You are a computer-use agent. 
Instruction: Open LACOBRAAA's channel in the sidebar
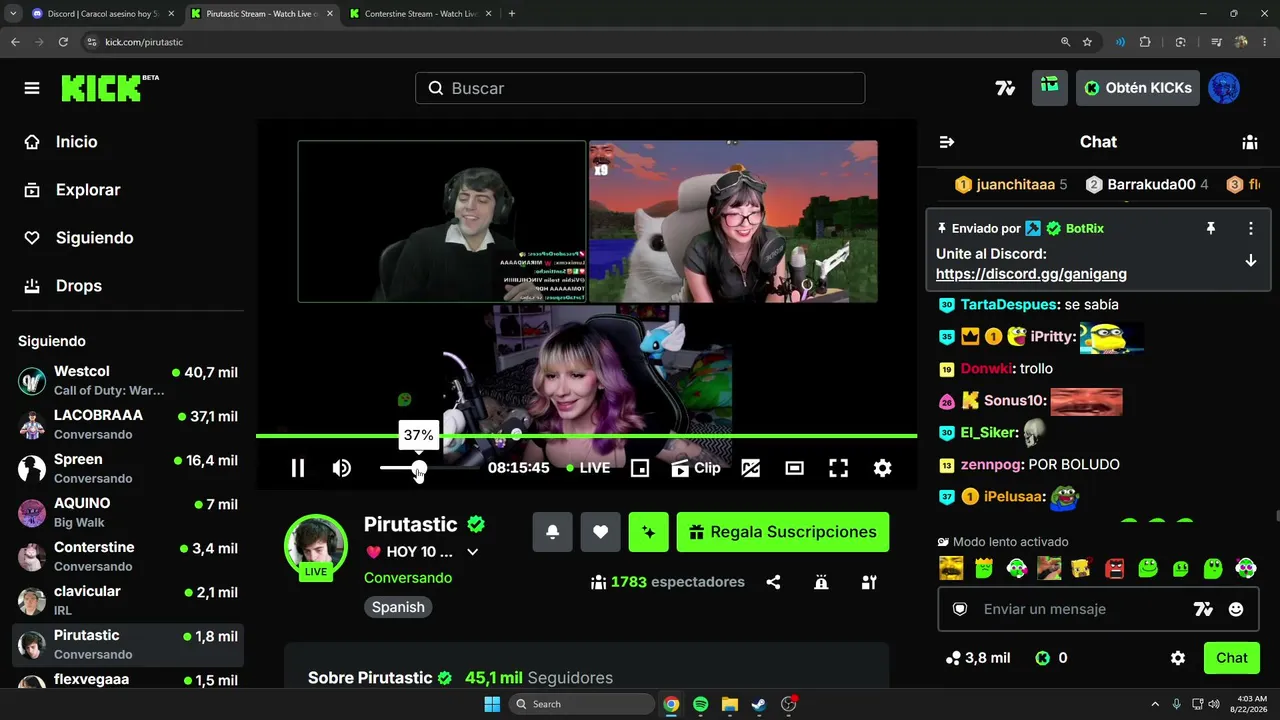click(127, 425)
